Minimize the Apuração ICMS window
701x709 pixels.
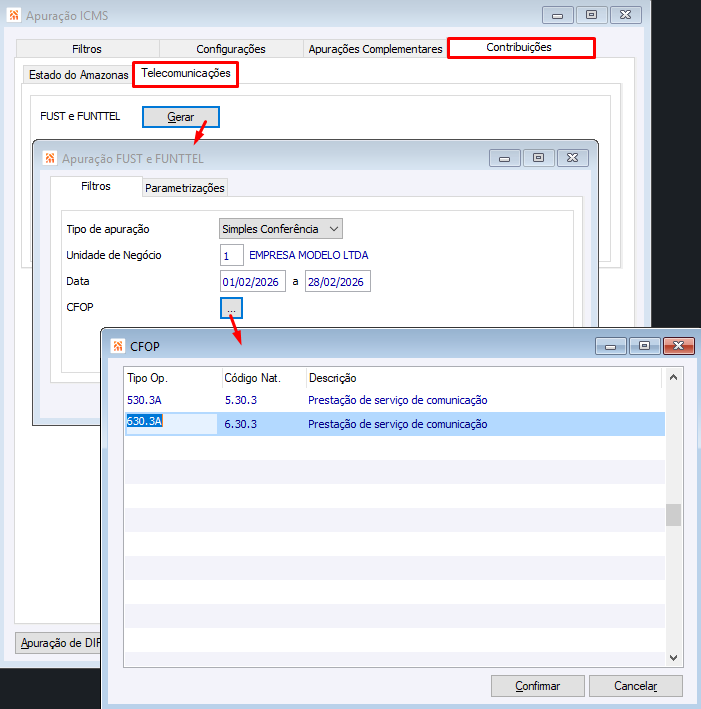[558, 15]
